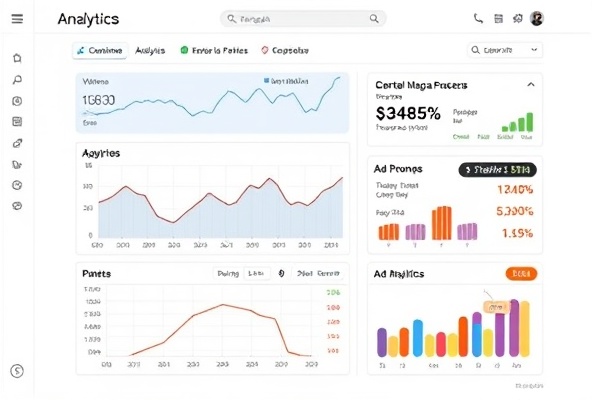Click the orange pill button in Ad Analytics card
This screenshot has height=400, width=592.
[x=521, y=274]
